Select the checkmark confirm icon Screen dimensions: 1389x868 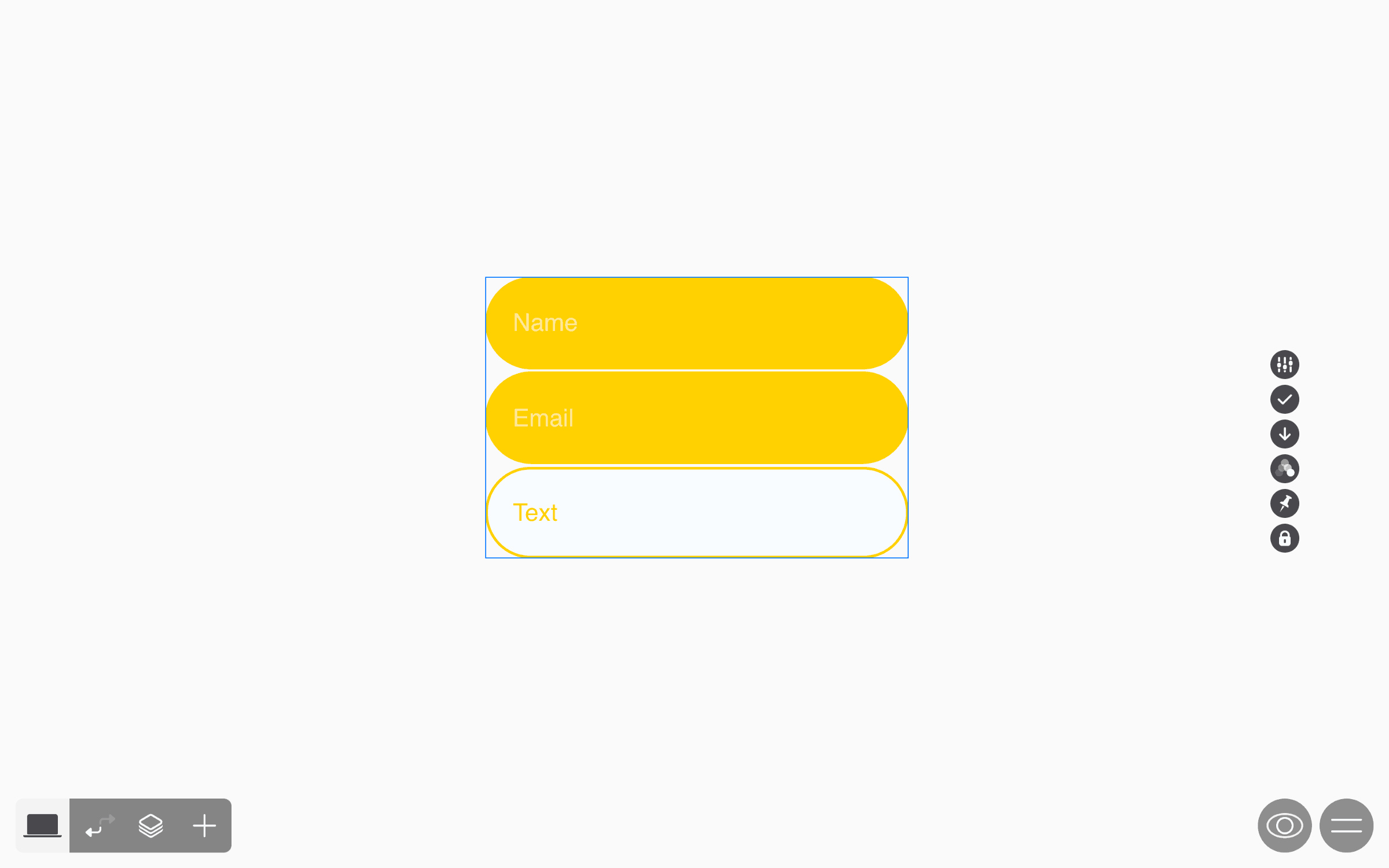1285,399
